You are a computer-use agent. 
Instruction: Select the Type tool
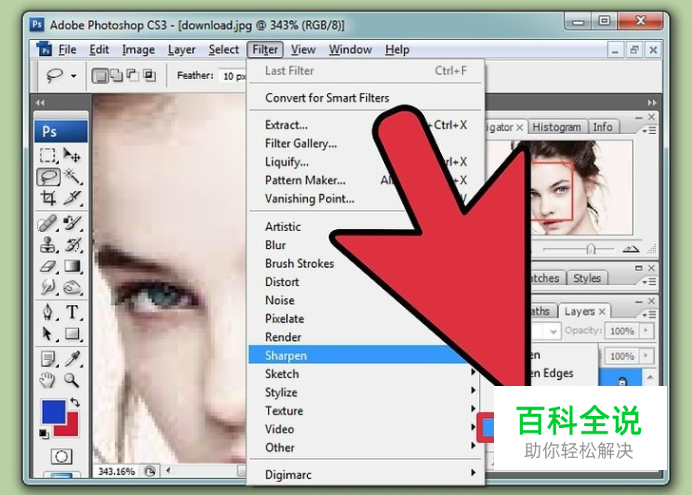[x=72, y=312]
